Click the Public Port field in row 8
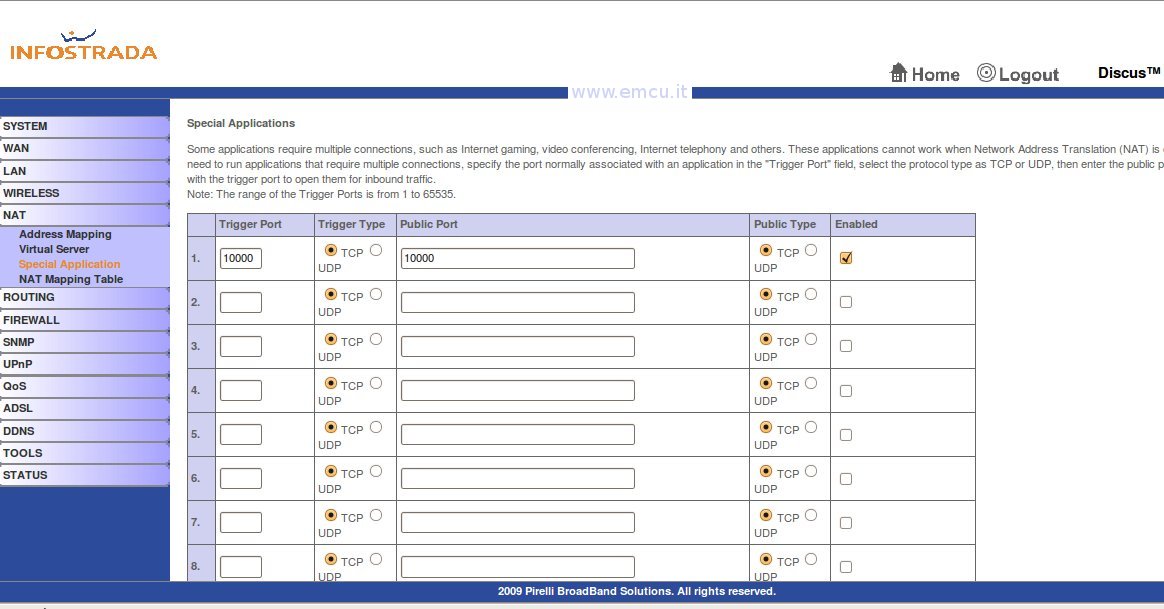Screen dimensions: 1164x609 click(517, 567)
